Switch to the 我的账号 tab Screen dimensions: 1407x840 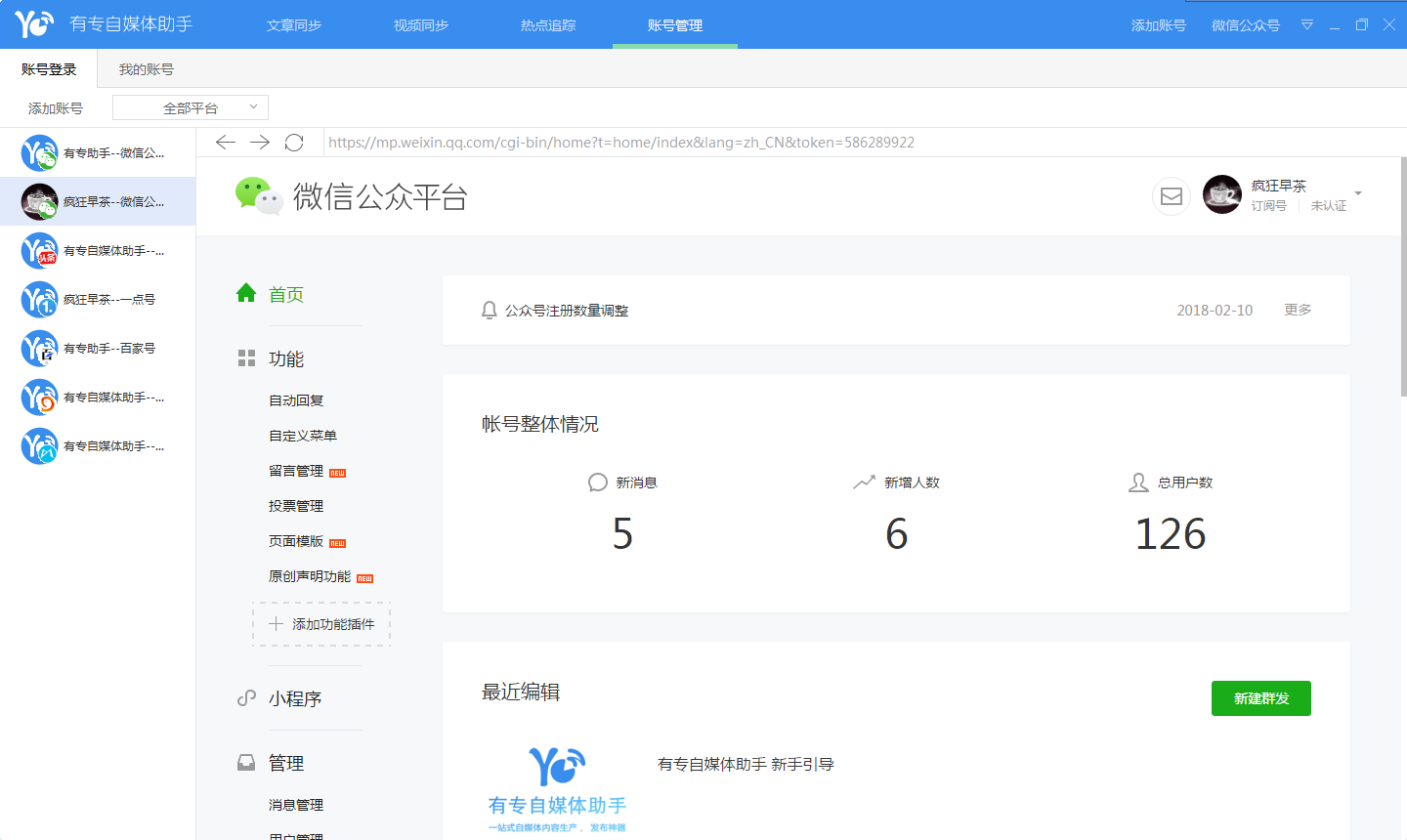147,69
